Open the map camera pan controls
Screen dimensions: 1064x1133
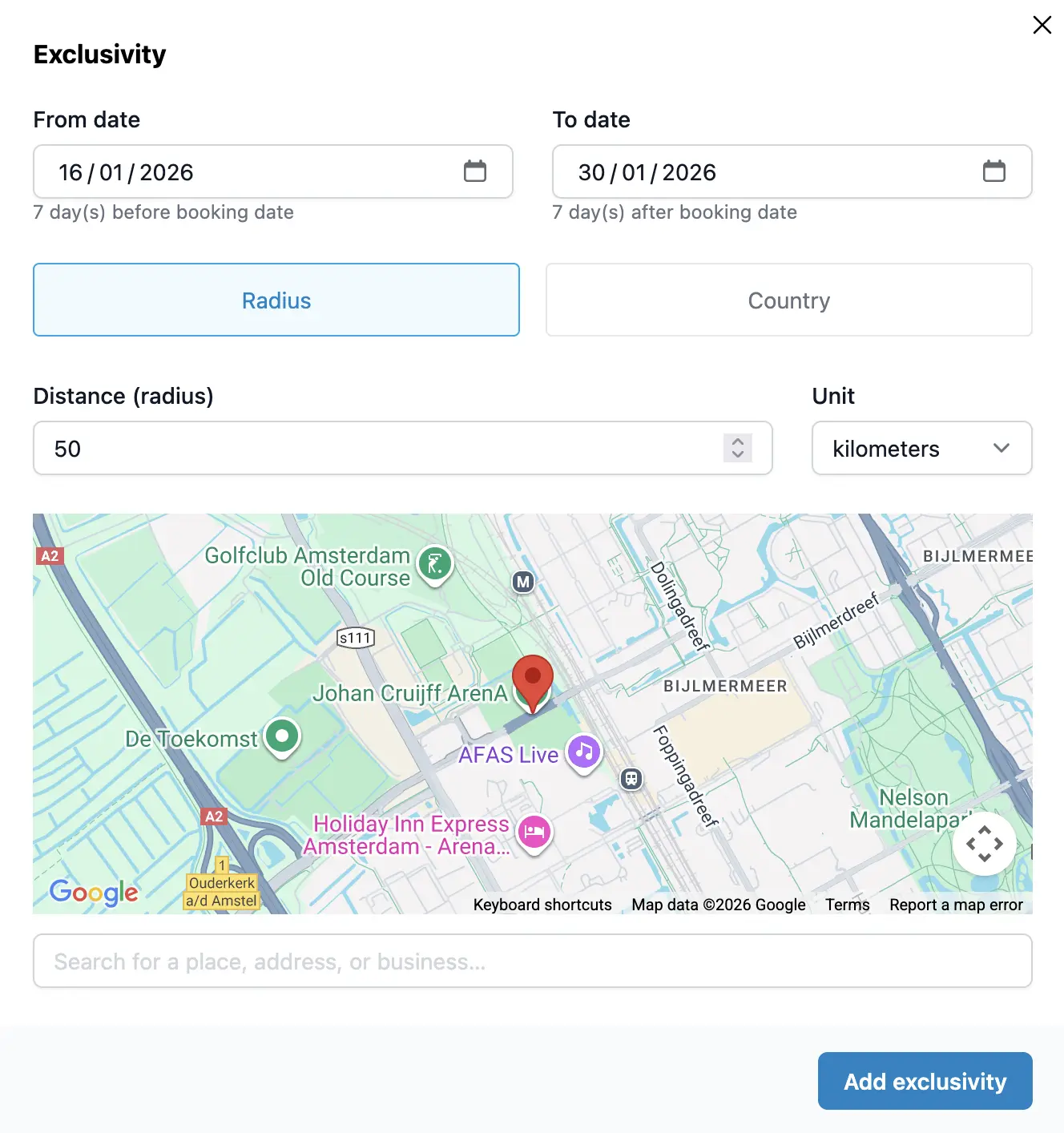[984, 844]
